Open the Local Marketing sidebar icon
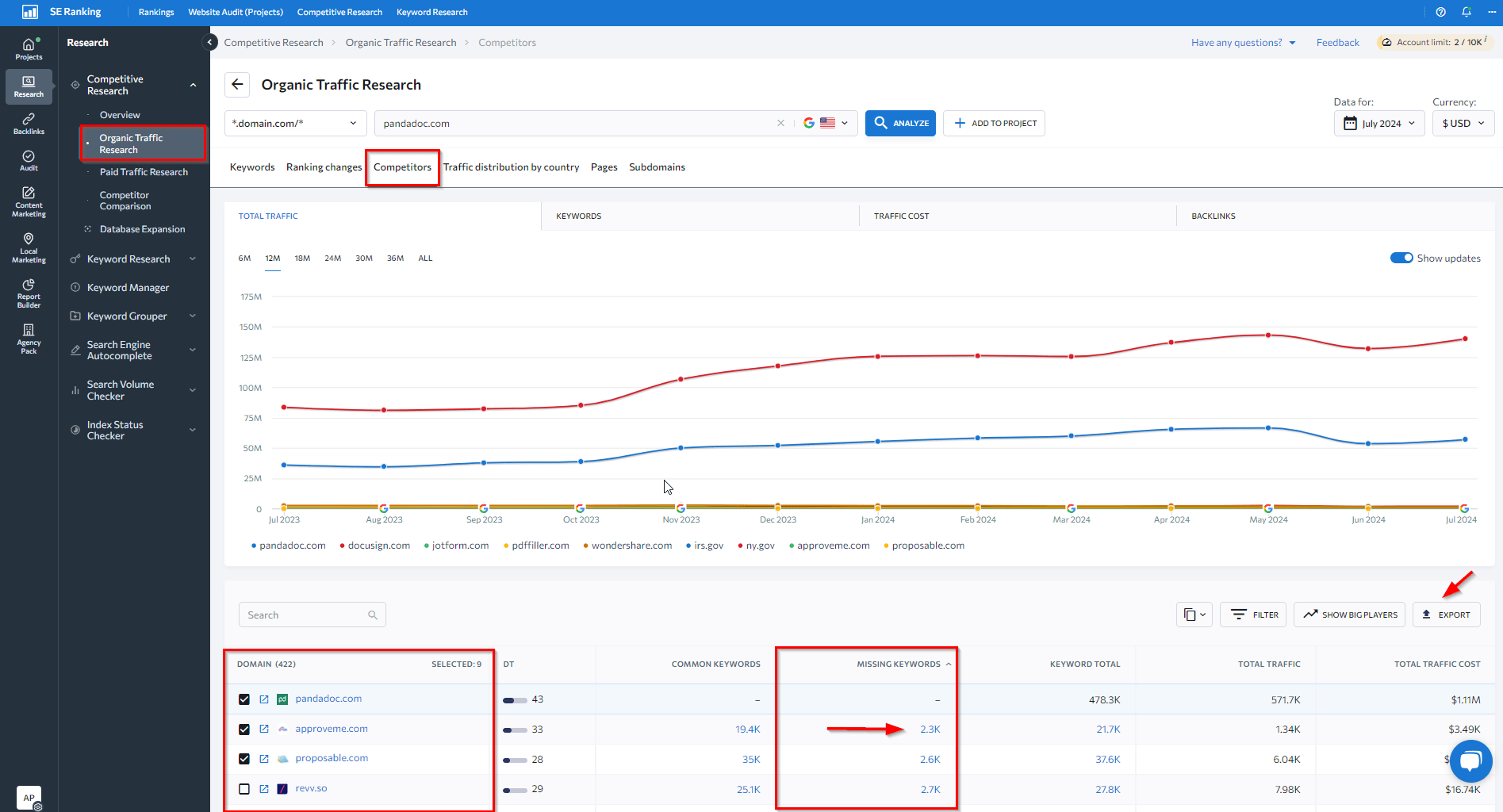 (29, 248)
